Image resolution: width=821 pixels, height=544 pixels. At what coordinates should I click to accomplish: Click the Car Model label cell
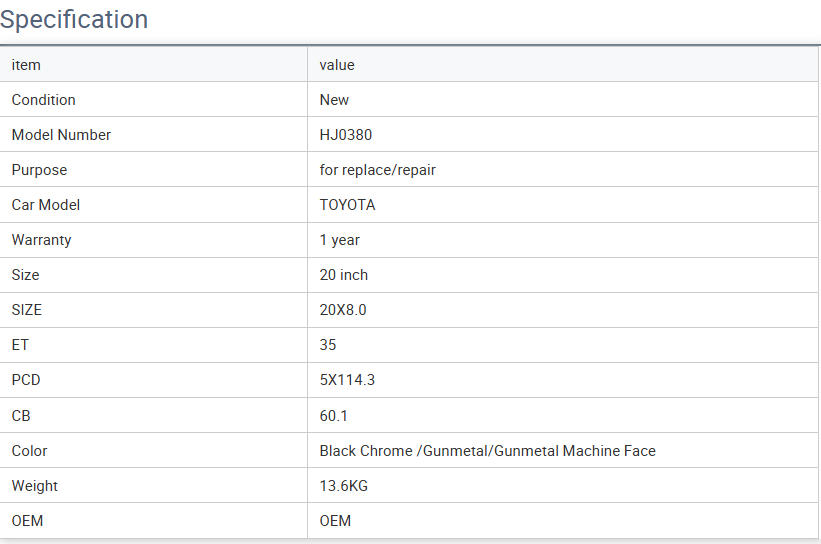tap(45, 205)
